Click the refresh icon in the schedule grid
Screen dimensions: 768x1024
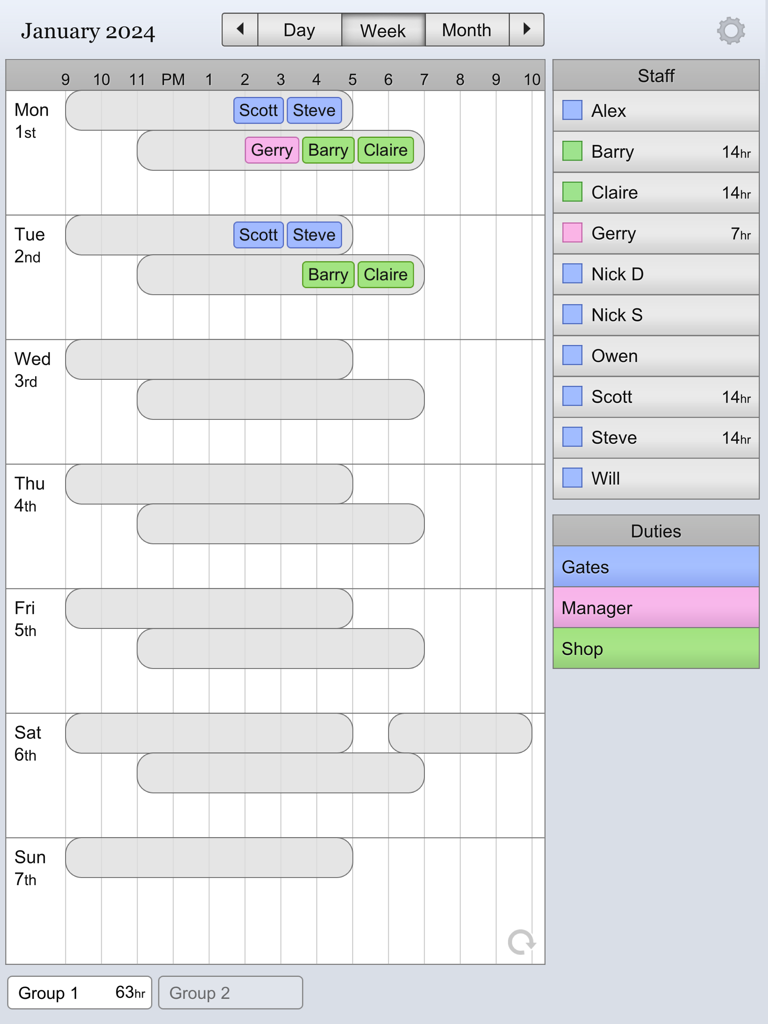(519, 941)
